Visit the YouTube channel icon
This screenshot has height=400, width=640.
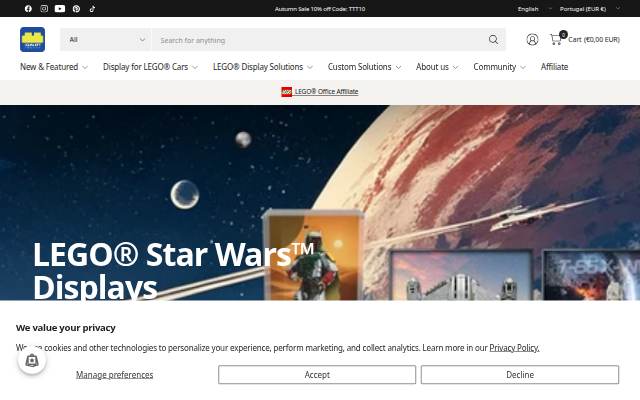coord(60,9)
